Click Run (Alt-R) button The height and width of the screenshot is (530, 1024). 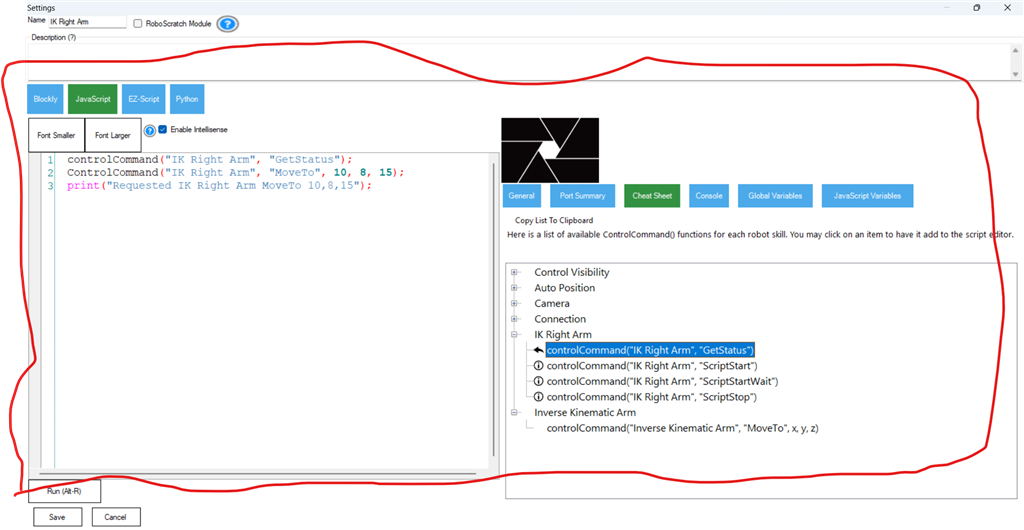(x=64, y=491)
